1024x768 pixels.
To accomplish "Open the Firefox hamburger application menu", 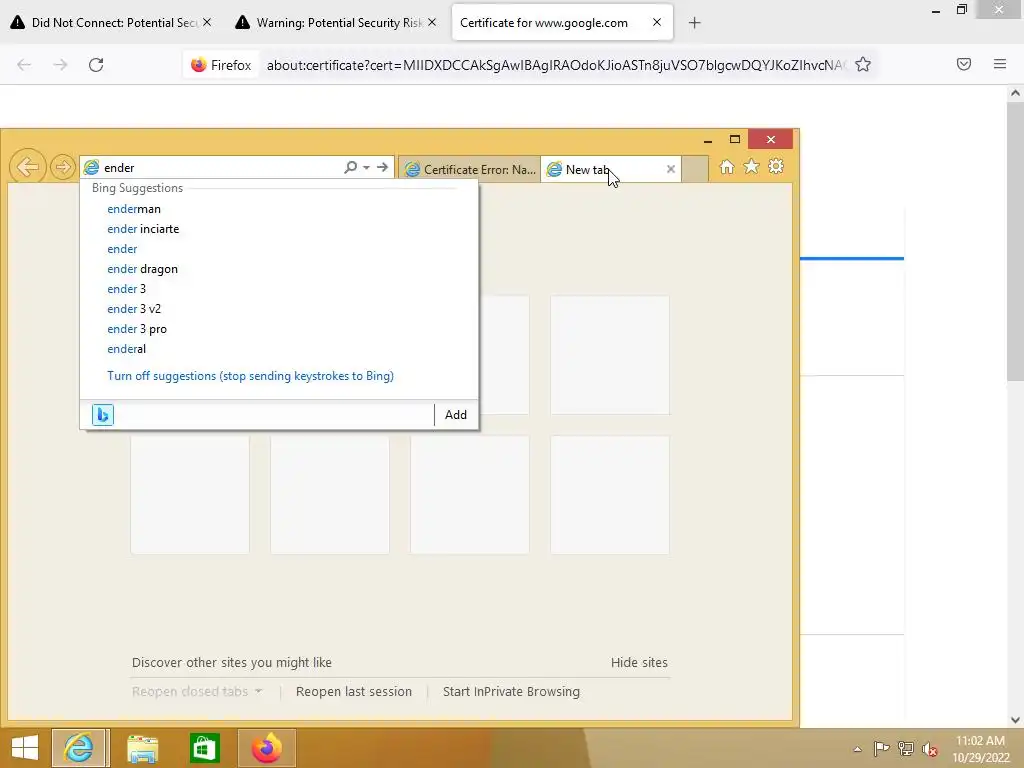I will (x=1000, y=64).
